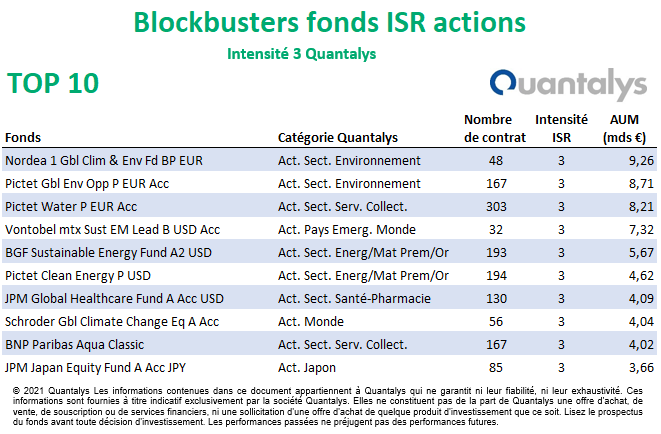Select the Nordea 1 Gbl Clim & Env fund row
Image resolution: width=661 pixels, height=434 pixels.
click(329, 161)
